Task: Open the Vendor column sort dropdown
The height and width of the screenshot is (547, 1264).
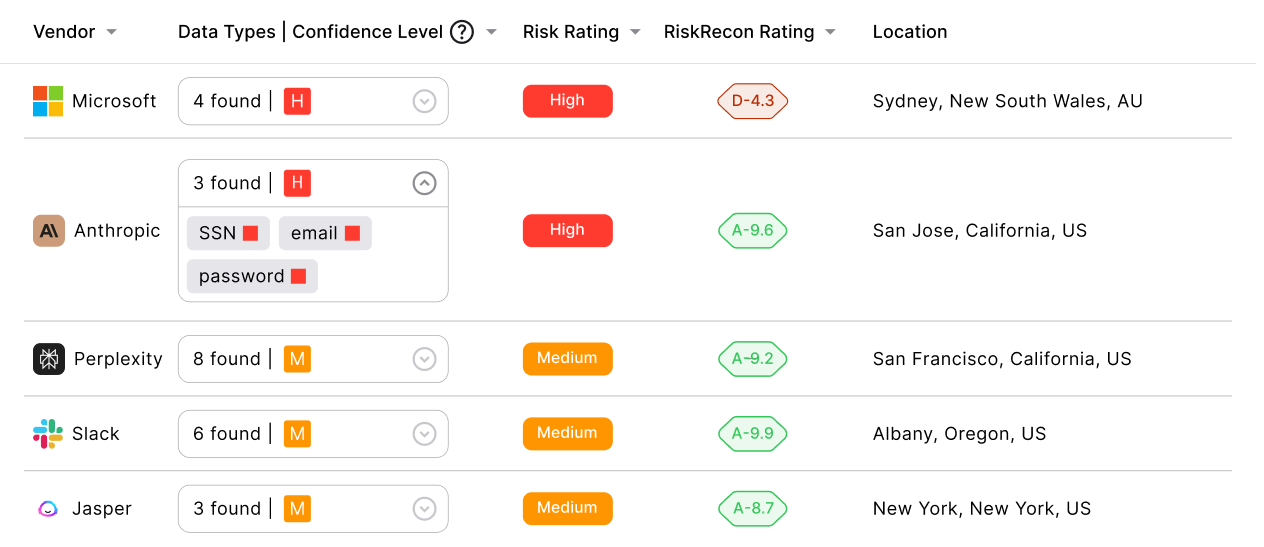Action: 111,32
